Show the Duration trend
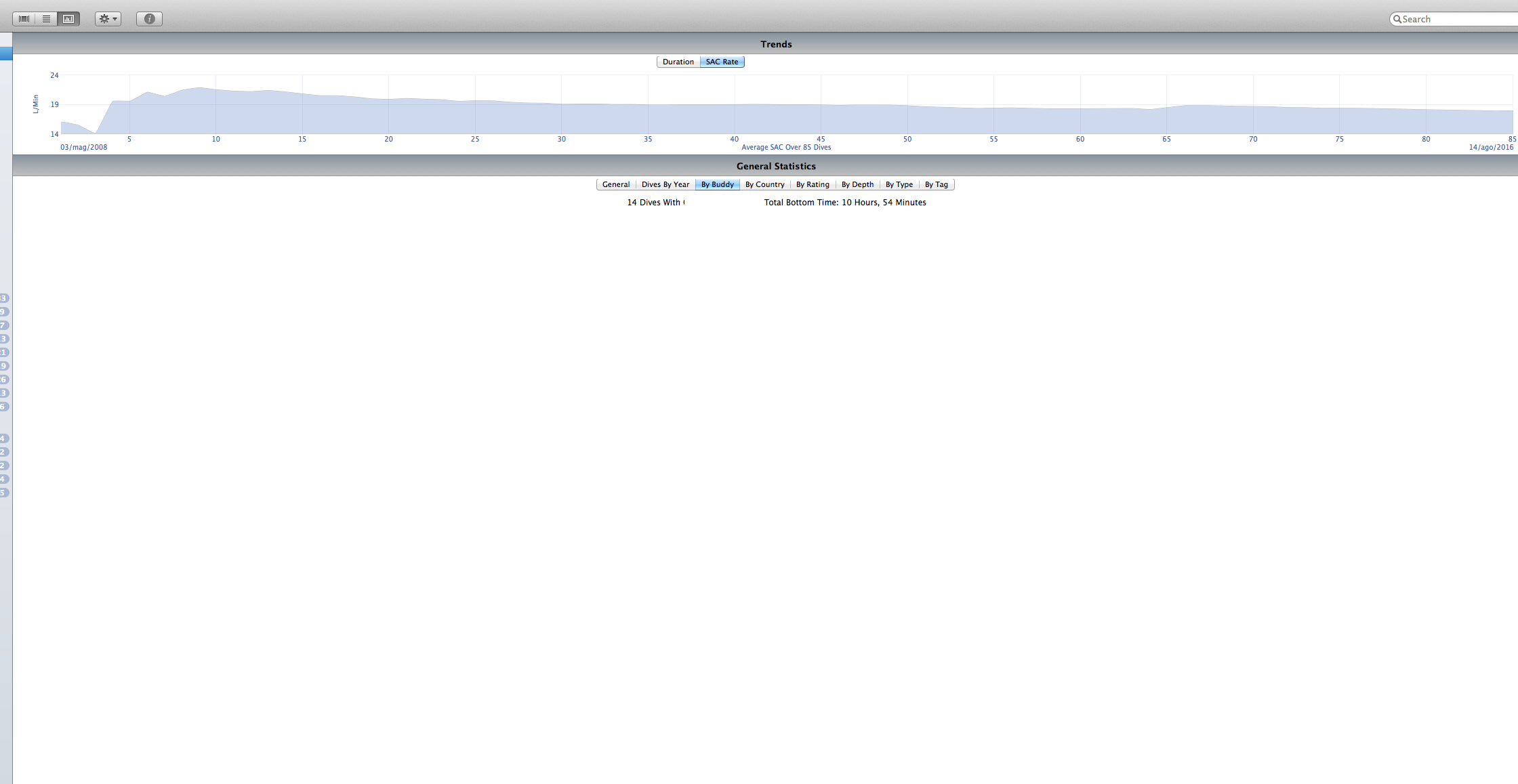1518x784 pixels. [x=678, y=62]
